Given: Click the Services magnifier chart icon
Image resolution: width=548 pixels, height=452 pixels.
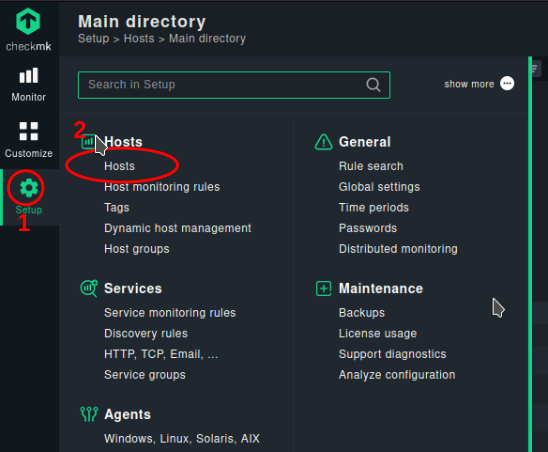Looking at the screenshot, I should (89, 288).
